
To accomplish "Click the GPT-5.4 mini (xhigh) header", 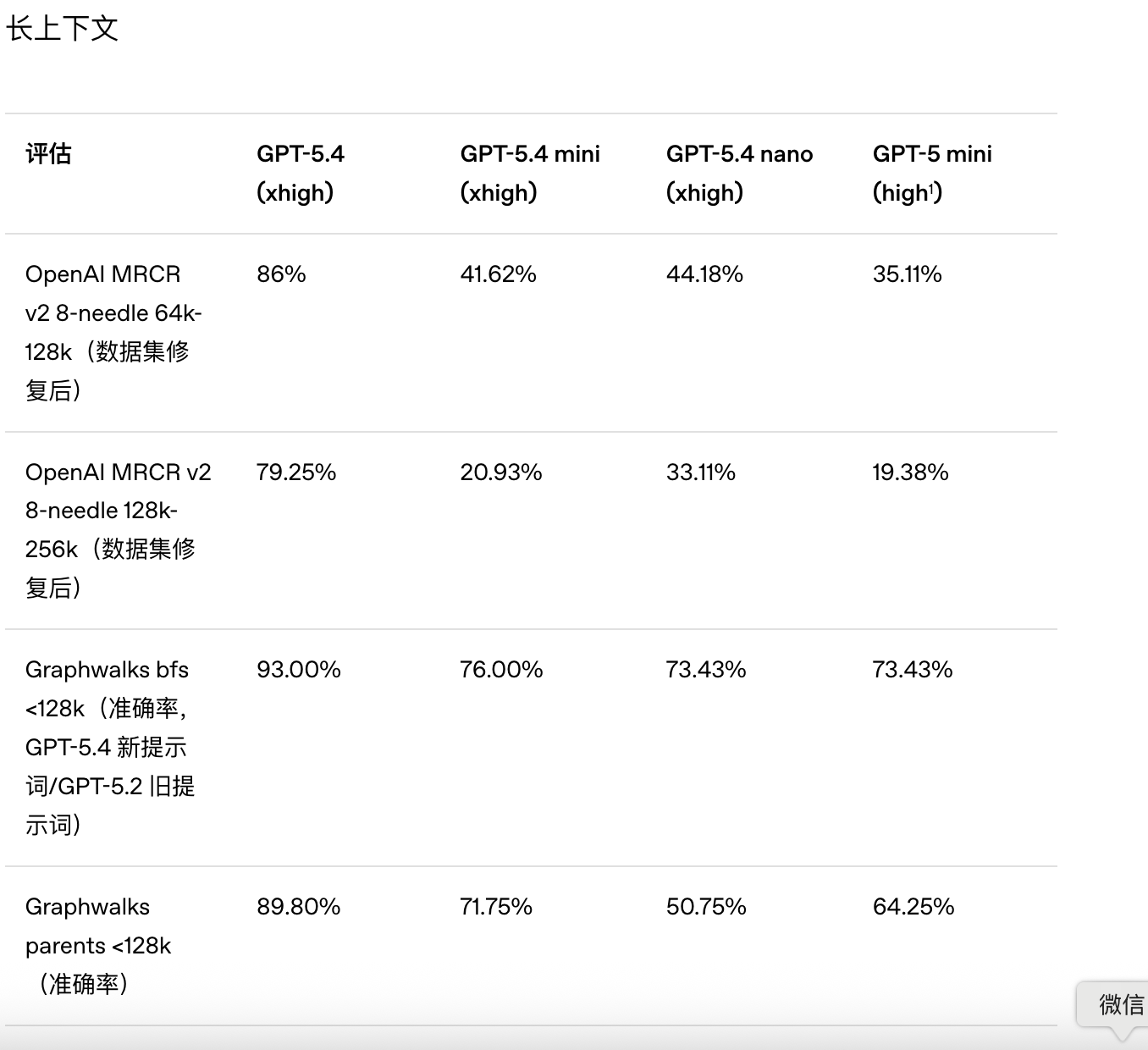I will pyautogui.click(x=530, y=173).
